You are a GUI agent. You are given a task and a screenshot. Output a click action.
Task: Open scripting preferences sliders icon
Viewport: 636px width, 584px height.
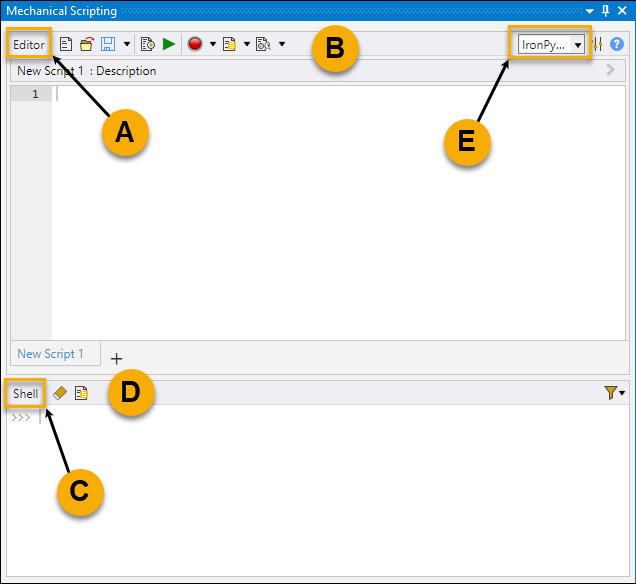597,44
